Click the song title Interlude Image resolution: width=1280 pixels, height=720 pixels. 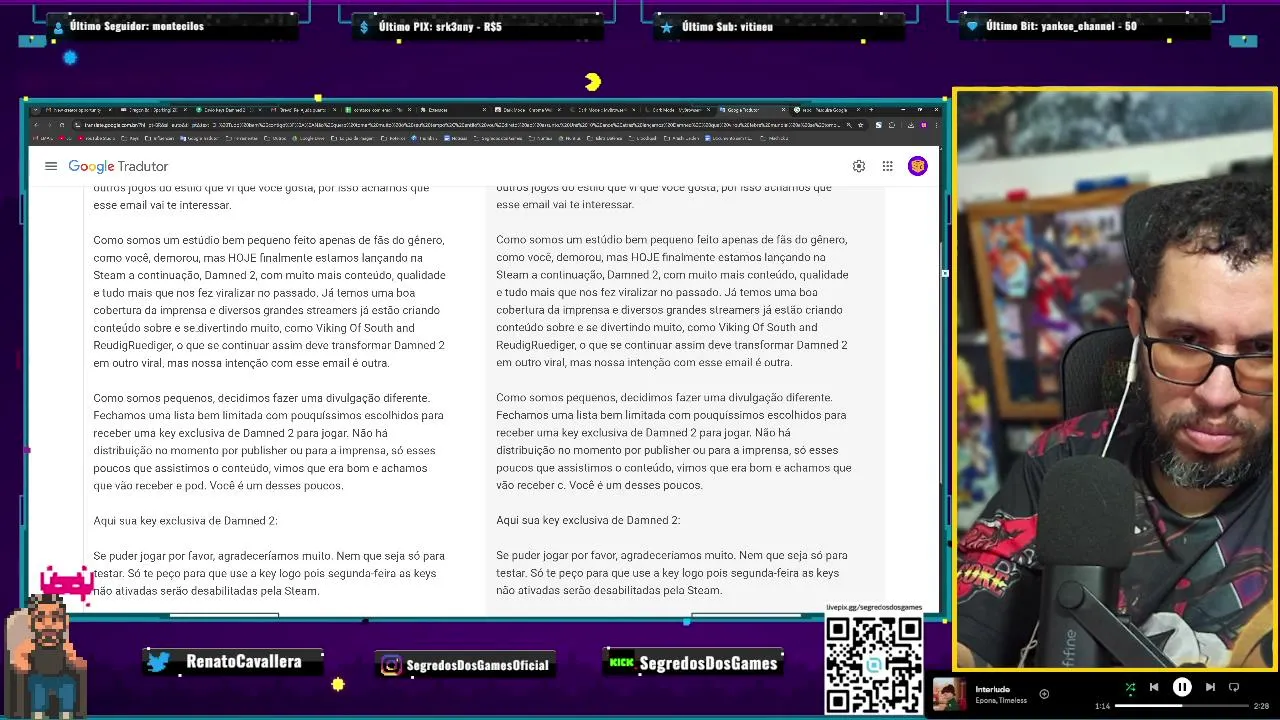(x=992, y=689)
